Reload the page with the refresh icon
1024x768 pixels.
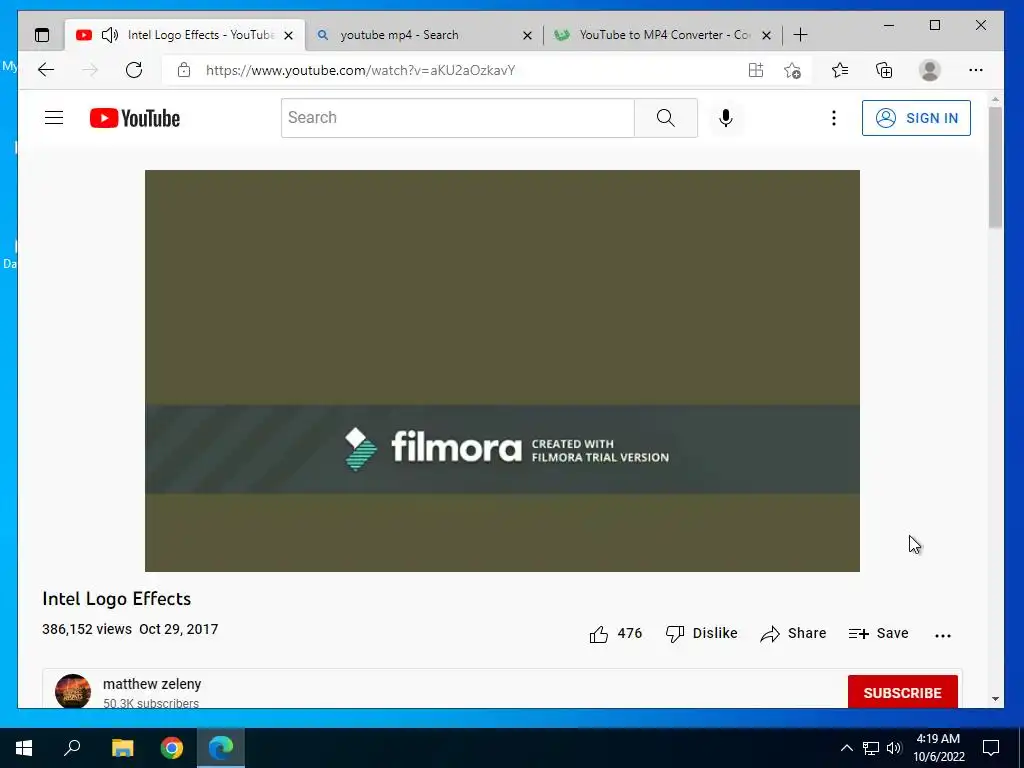[134, 70]
